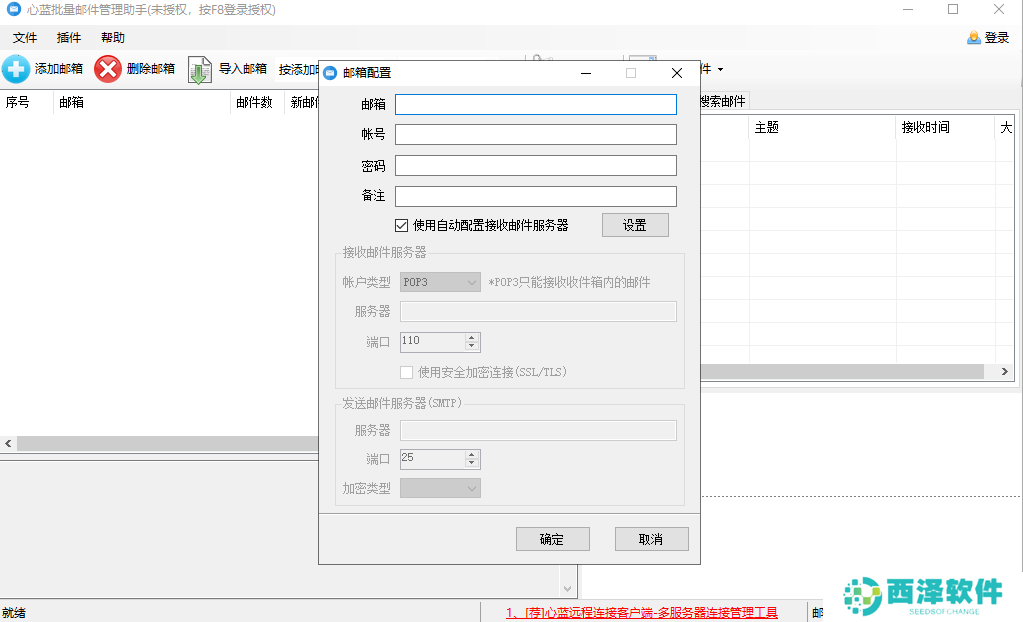Decrease the SMTP port 25 value
The height and width of the screenshot is (622, 1023).
[x=472, y=463]
